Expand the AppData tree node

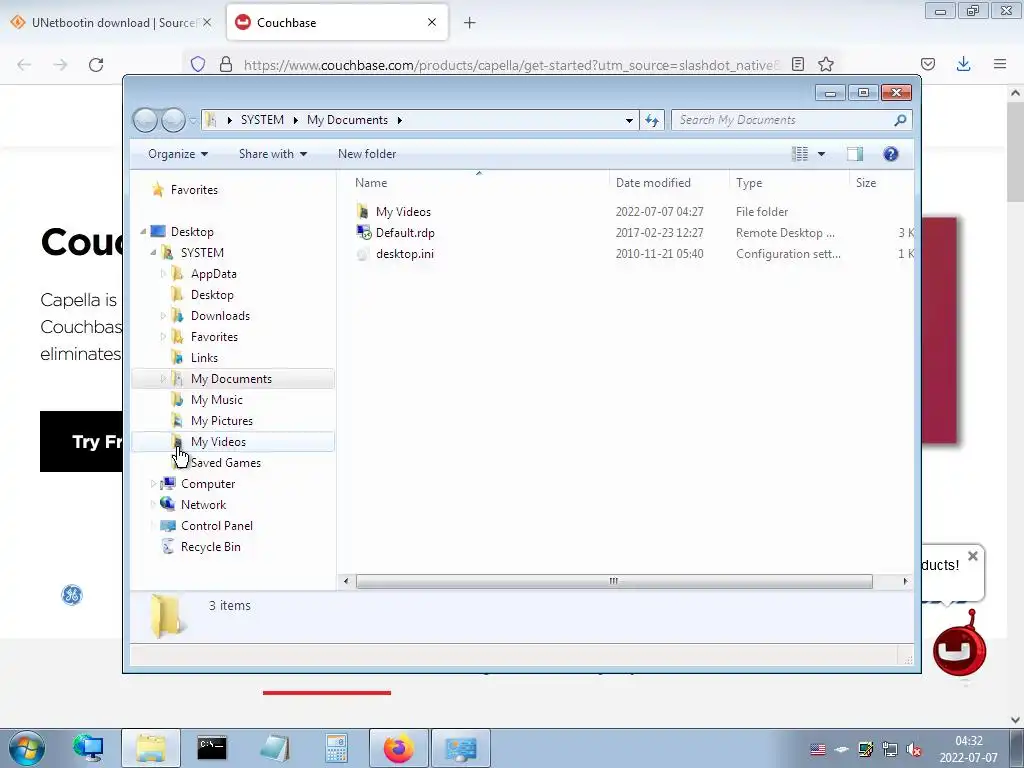(x=163, y=274)
